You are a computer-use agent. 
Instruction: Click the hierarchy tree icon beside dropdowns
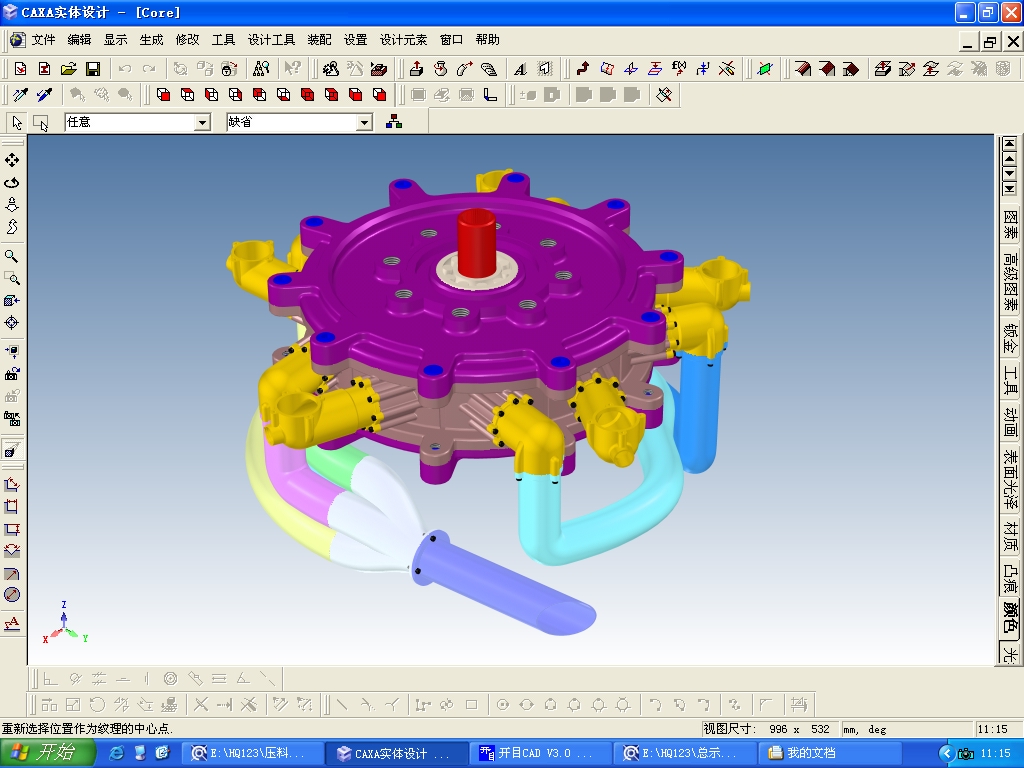[x=394, y=121]
